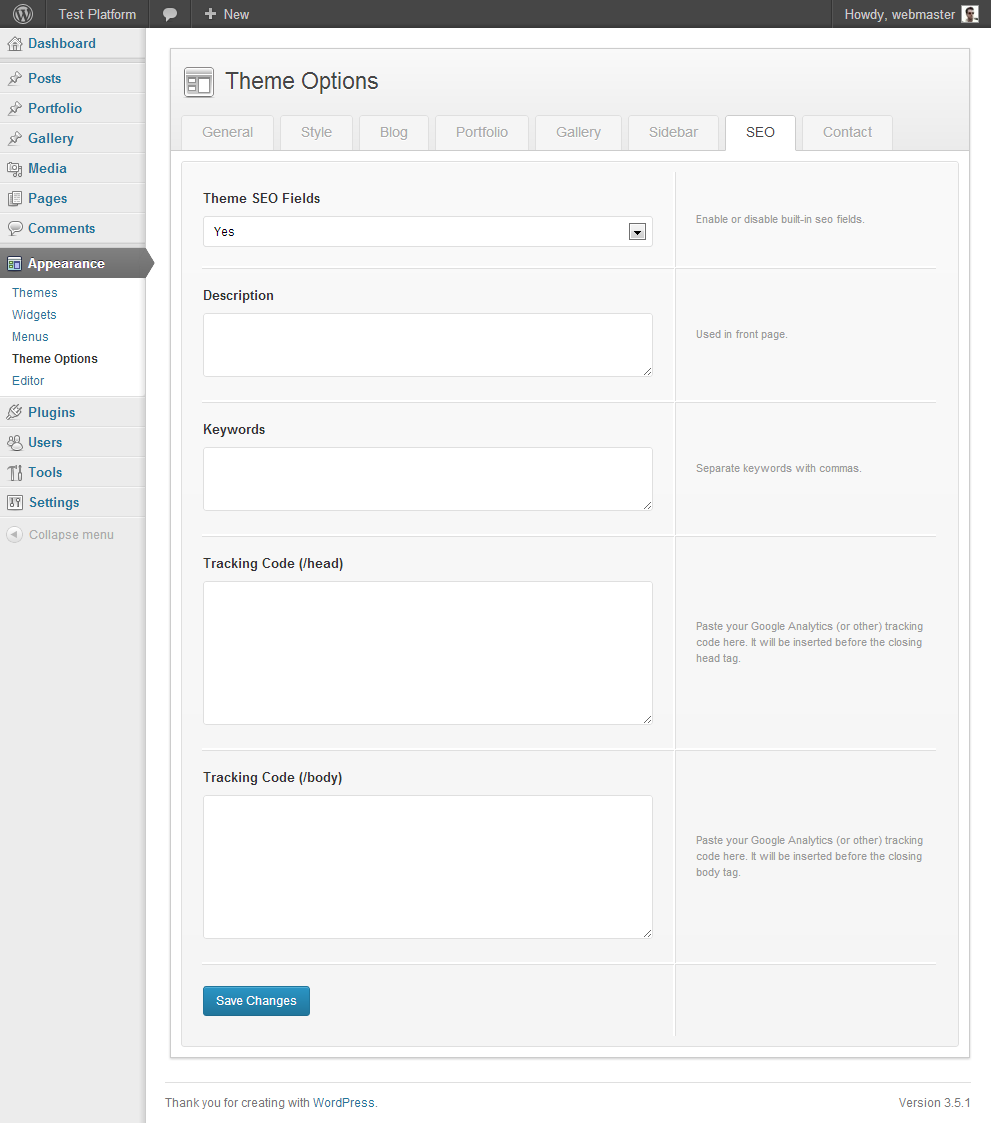991x1123 pixels.
Task: Collapse the admin sidebar menu
Action: 60,535
